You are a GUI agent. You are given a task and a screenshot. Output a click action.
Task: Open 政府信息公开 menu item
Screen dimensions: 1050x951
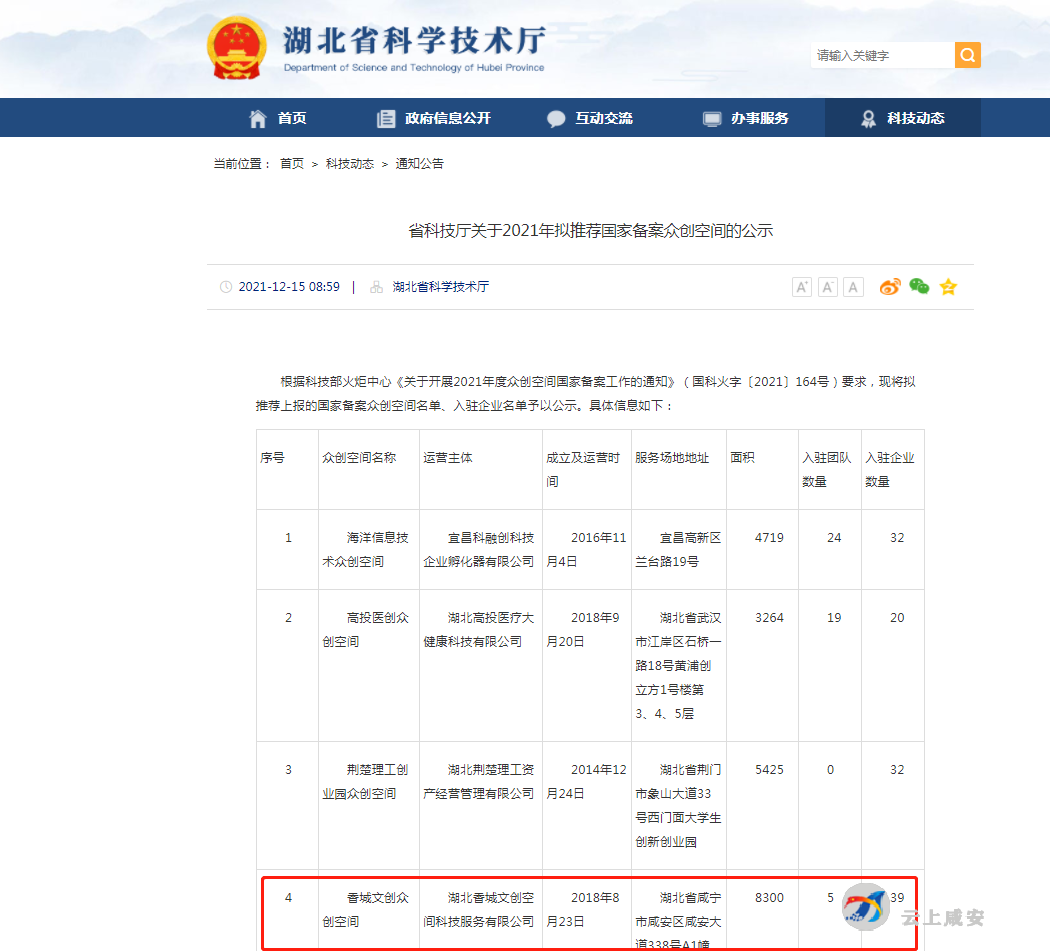(447, 119)
